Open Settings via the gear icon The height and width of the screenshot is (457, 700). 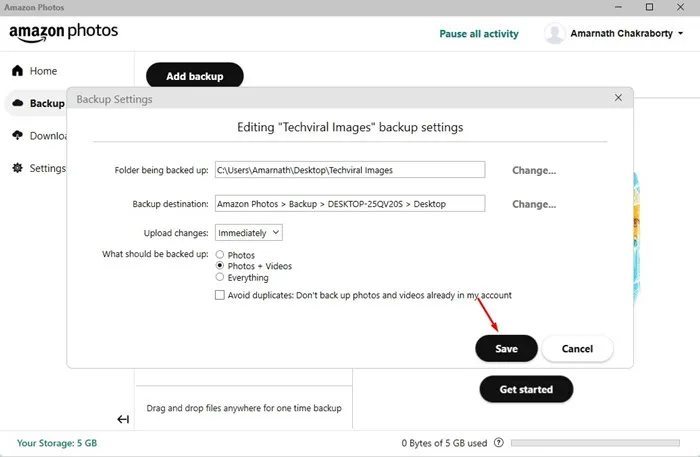coord(17,168)
